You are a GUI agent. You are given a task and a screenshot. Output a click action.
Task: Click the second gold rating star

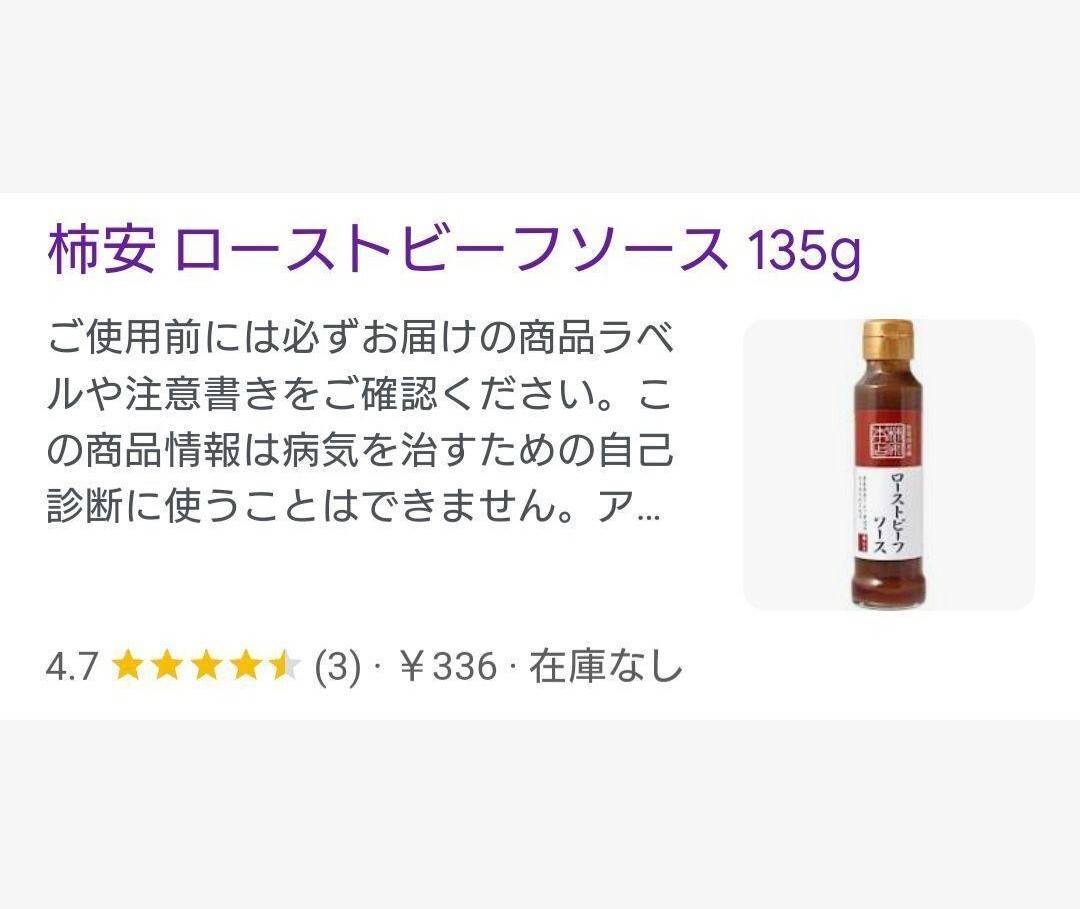point(166,667)
